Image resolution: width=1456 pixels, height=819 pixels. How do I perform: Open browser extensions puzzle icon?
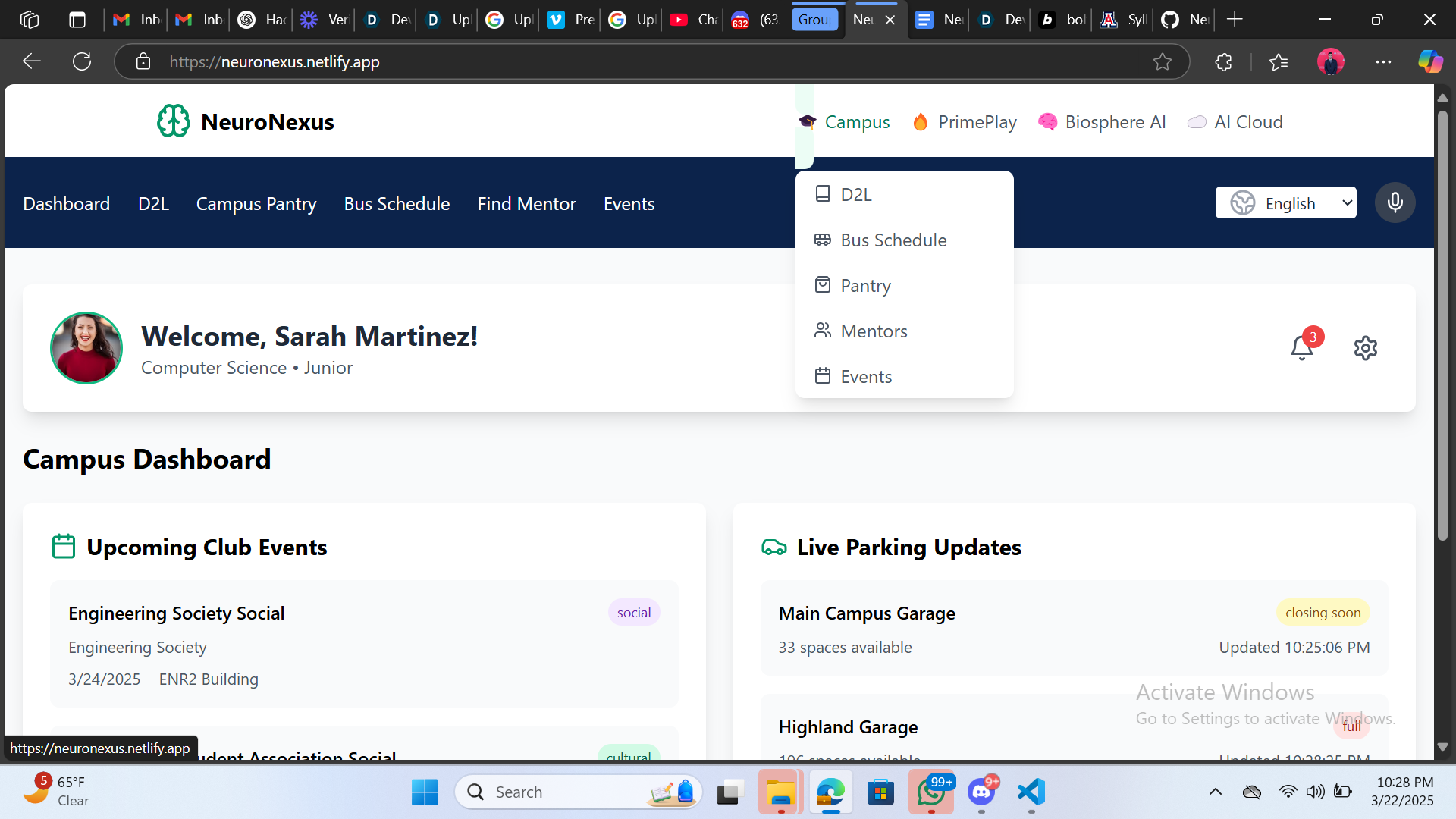(1223, 62)
